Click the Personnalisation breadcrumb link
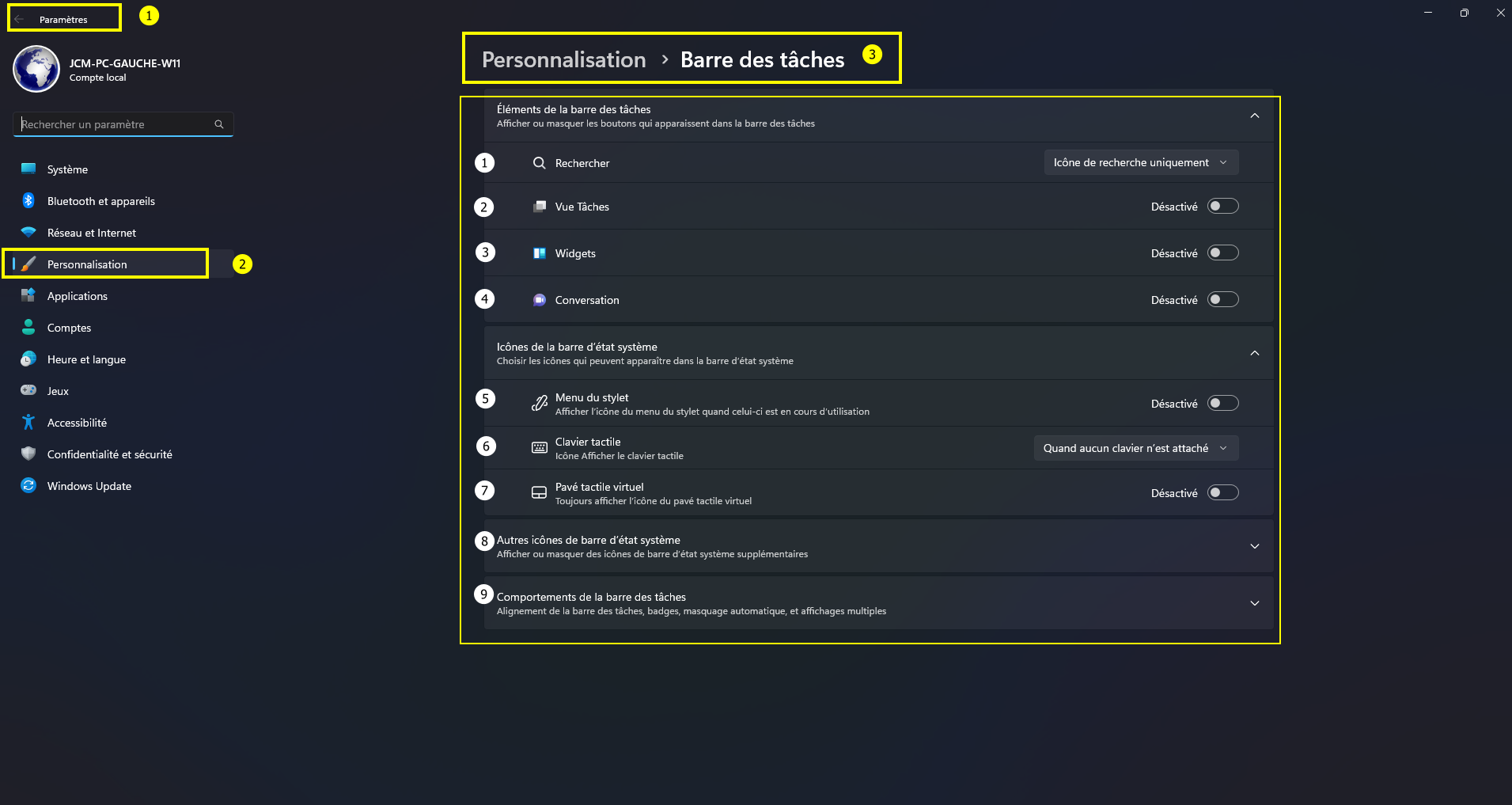Viewport: 1512px width, 805px height. pyautogui.click(x=563, y=59)
